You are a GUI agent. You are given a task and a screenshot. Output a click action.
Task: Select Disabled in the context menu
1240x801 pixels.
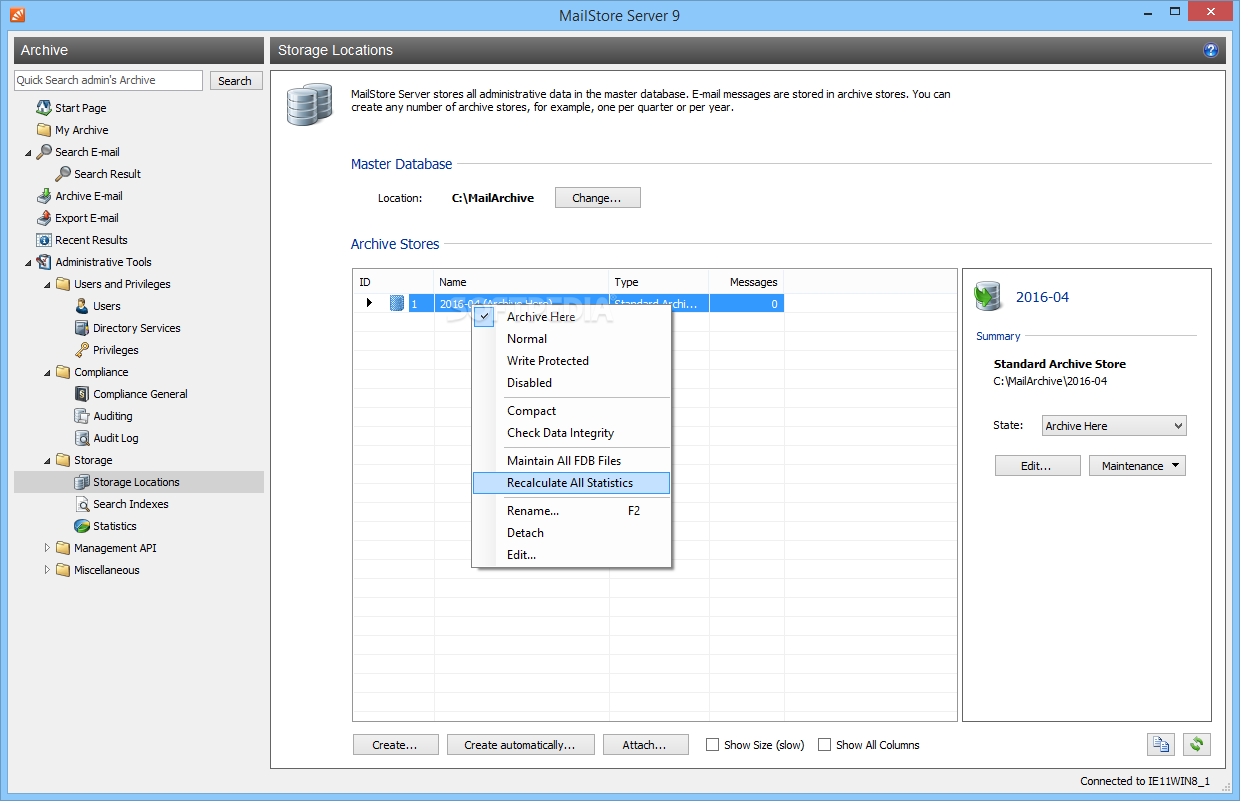point(571,383)
